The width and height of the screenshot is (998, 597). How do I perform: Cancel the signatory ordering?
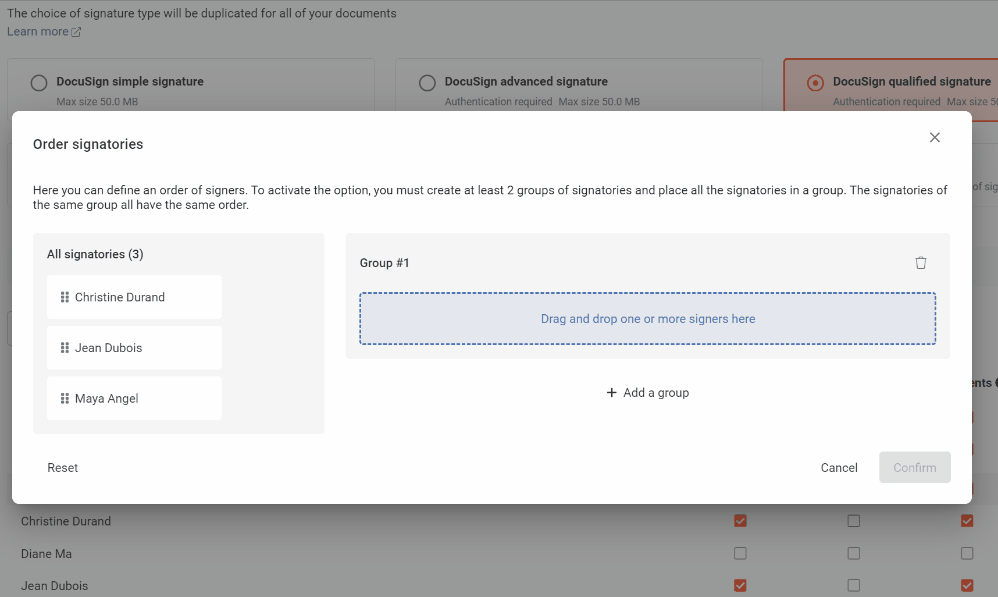click(839, 468)
